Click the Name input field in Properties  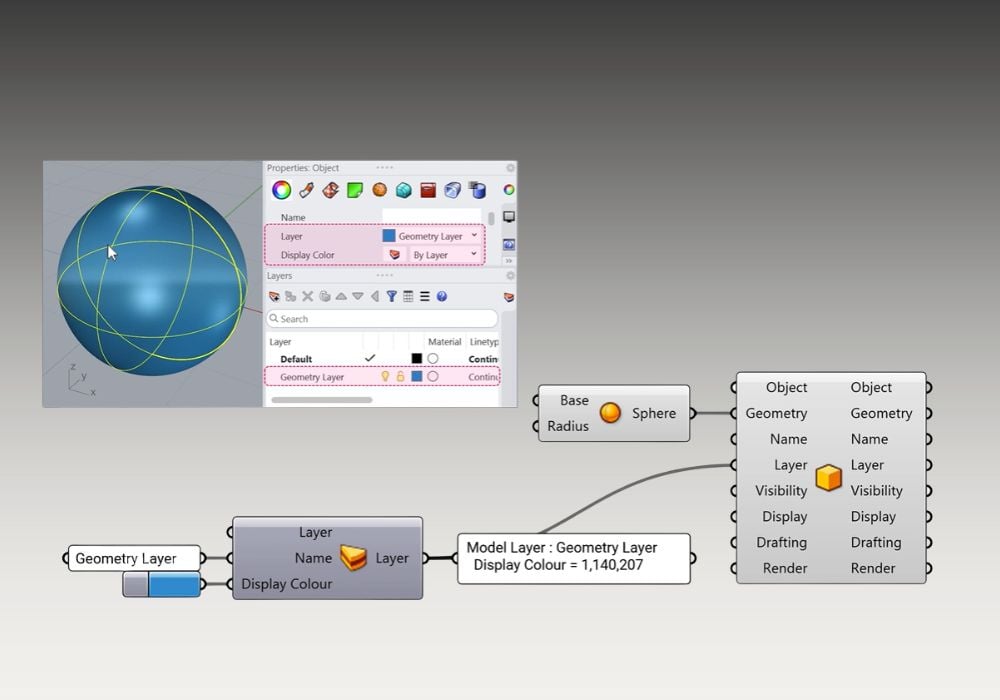tap(432, 217)
